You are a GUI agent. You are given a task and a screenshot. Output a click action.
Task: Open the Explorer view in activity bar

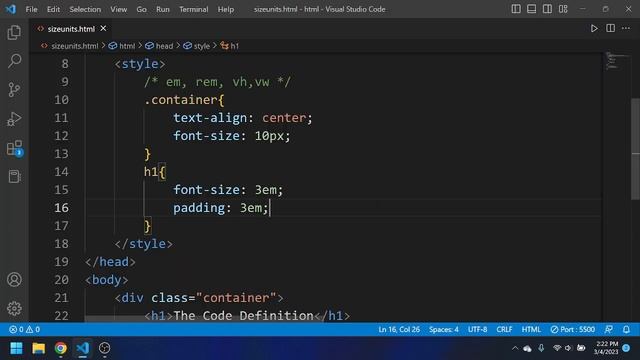click(14, 33)
